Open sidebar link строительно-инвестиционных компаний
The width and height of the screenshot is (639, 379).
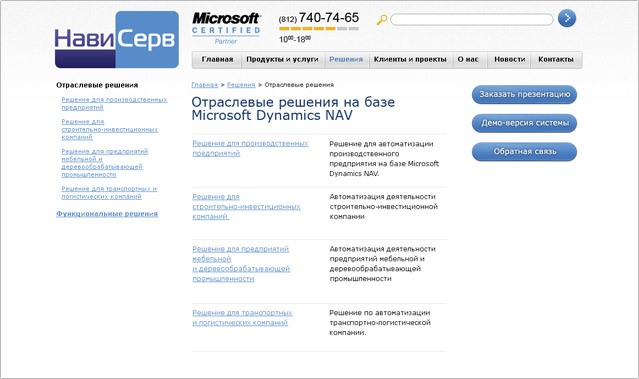[110, 130]
